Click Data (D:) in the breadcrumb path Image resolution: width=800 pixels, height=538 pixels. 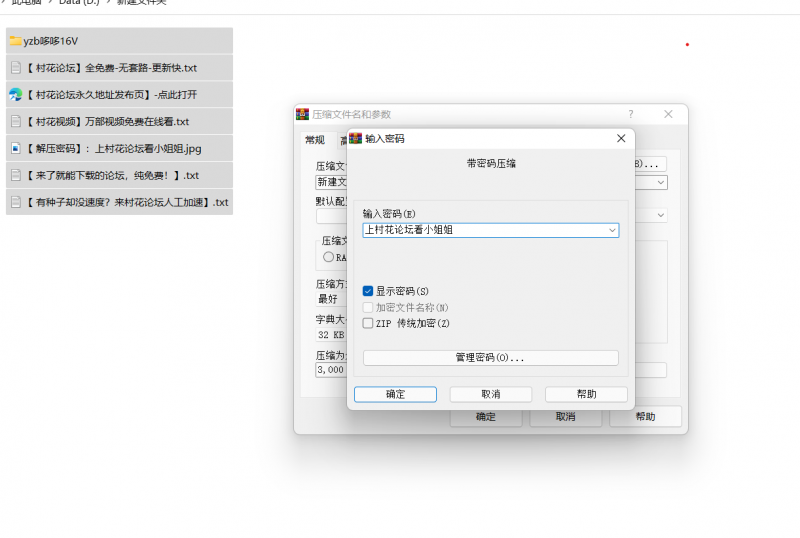pos(74,2)
